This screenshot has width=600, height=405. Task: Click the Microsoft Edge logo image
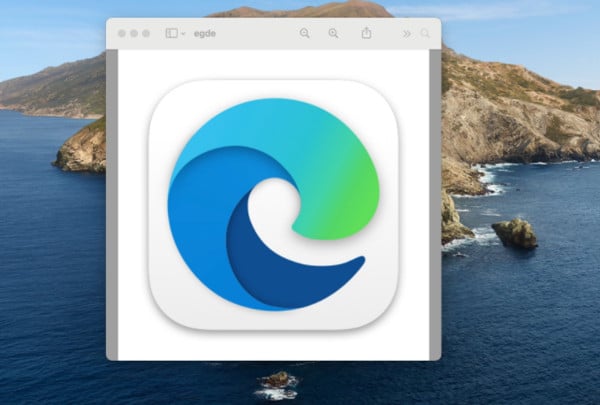click(x=273, y=205)
